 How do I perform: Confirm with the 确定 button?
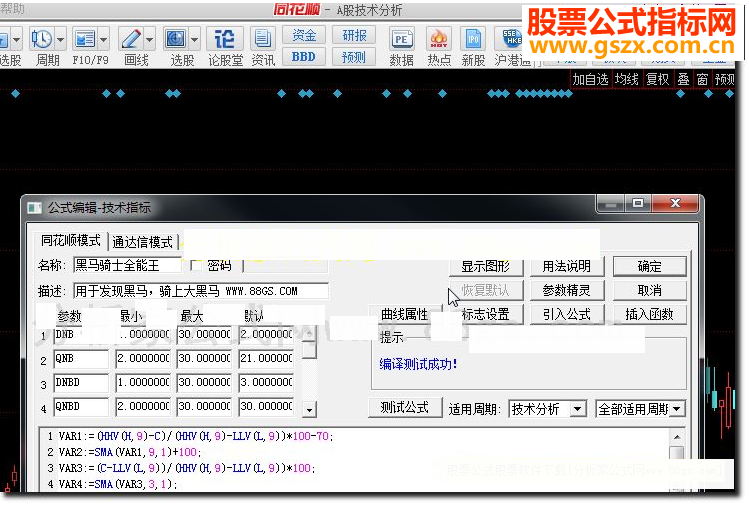[x=650, y=267]
